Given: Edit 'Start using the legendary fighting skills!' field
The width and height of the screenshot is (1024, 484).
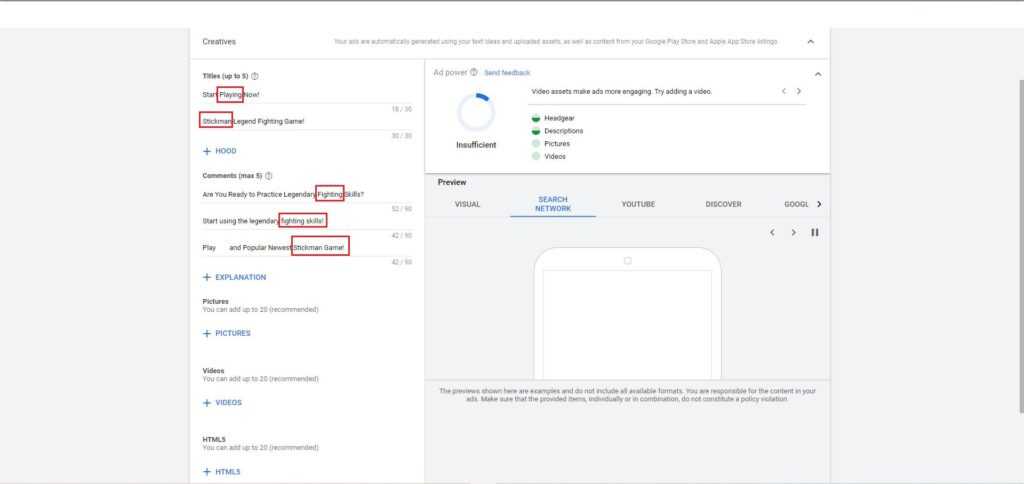Looking at the screenshot, I should point(307,221).
